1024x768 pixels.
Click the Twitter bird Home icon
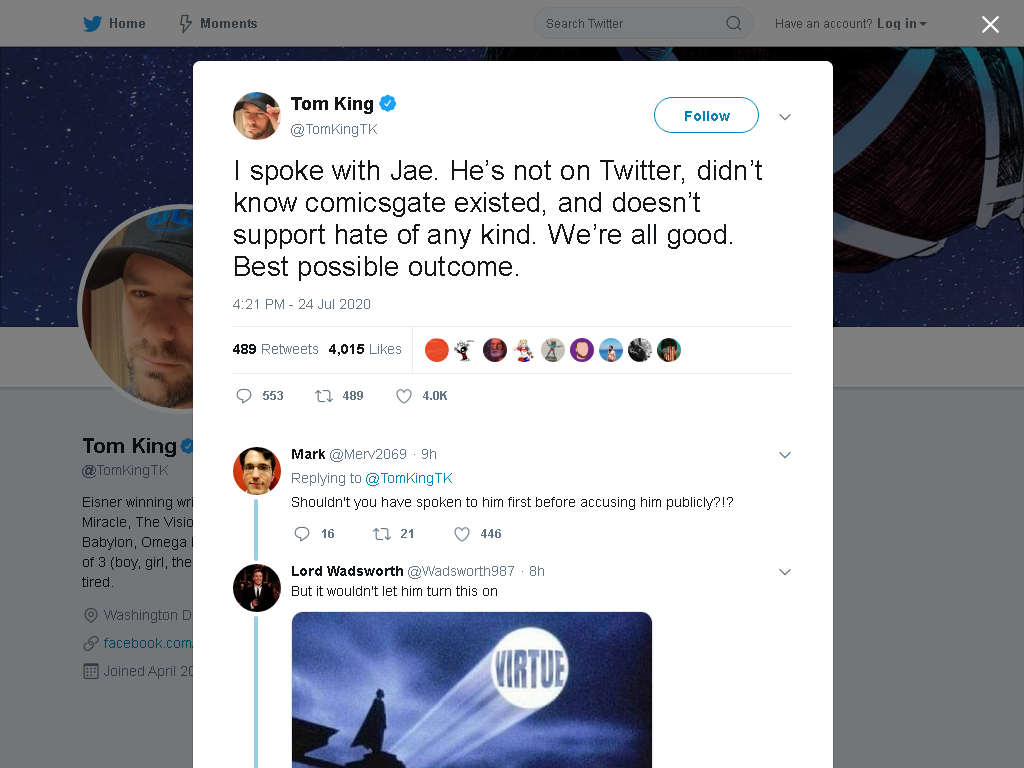click(92, 24)
